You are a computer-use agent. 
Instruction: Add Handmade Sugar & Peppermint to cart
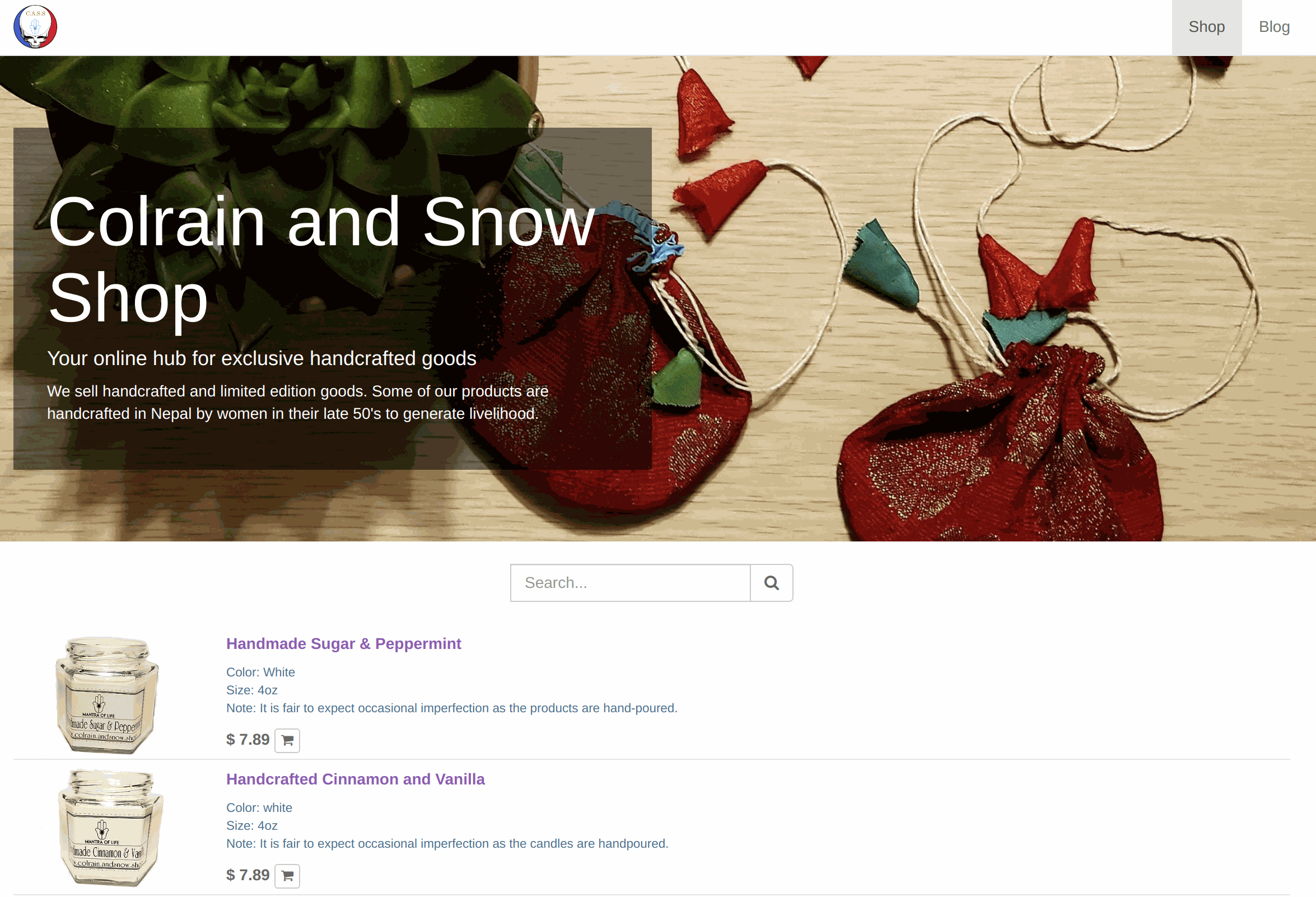(287, 740)
